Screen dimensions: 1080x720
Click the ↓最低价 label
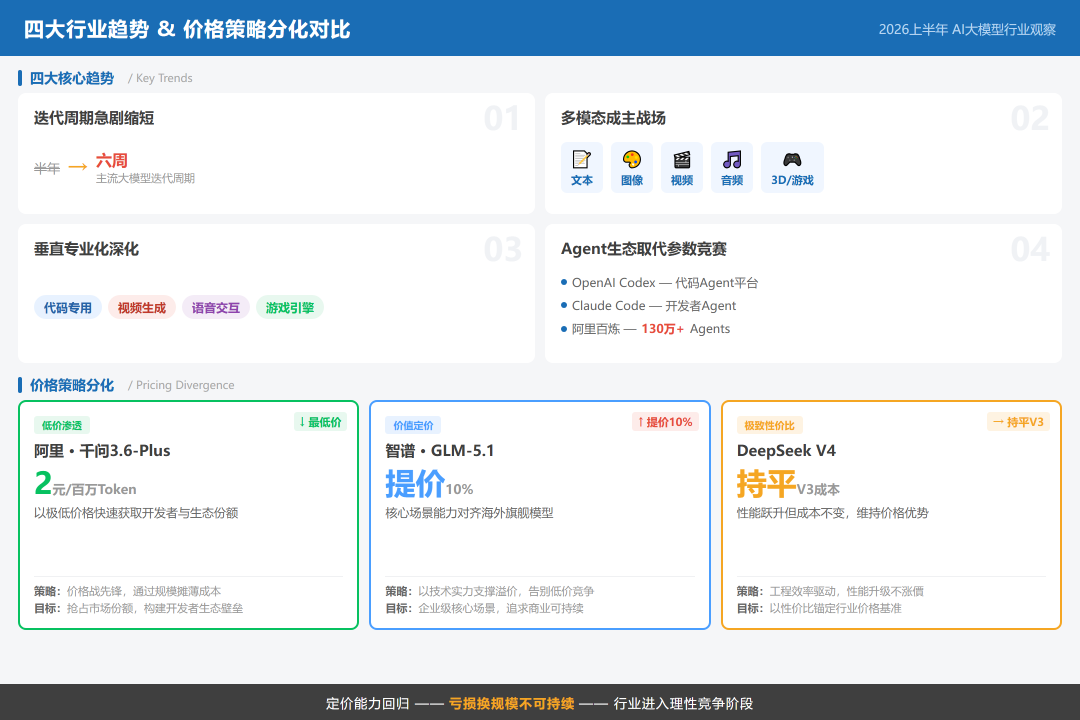[320, 422]
